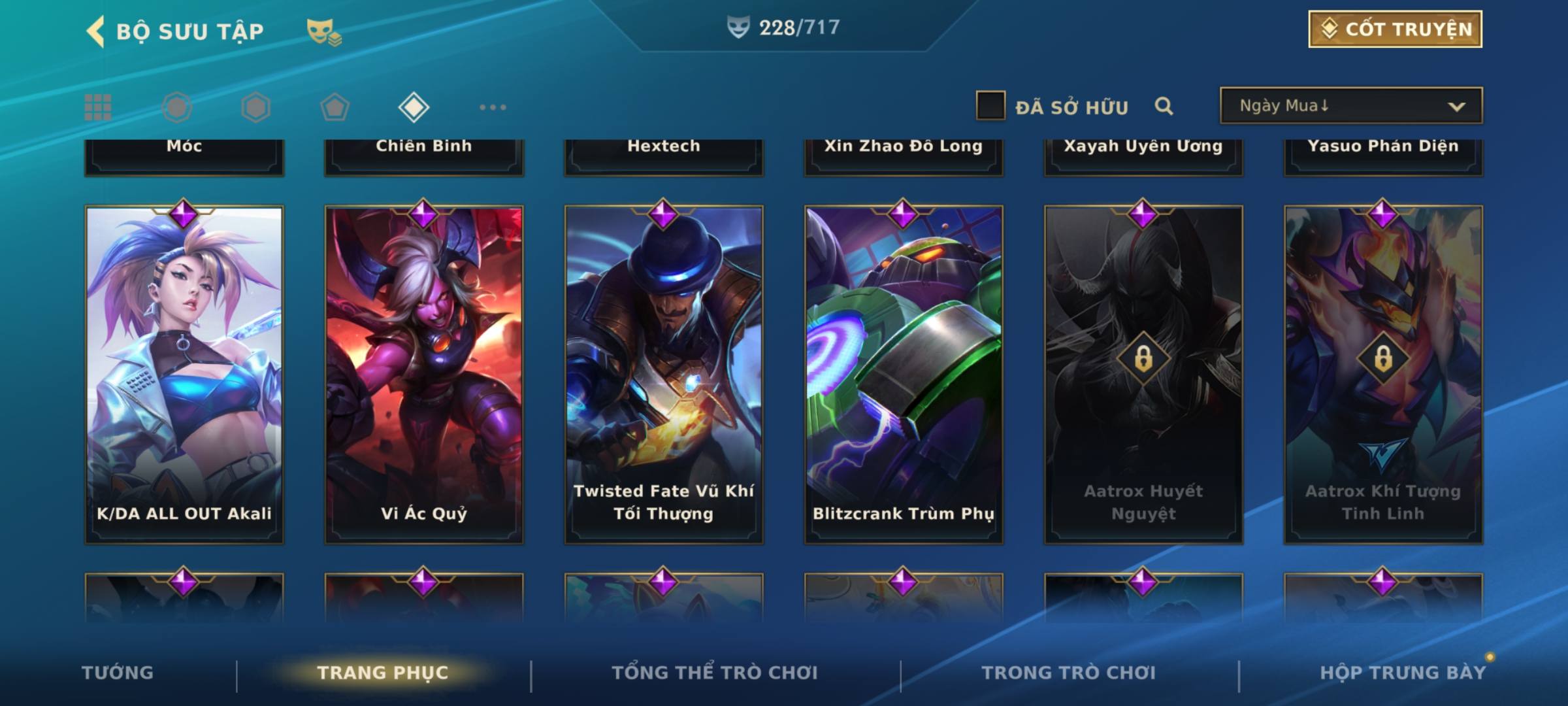
Task: Switch to the Tướng tab
Action: [x=118, y=673]
